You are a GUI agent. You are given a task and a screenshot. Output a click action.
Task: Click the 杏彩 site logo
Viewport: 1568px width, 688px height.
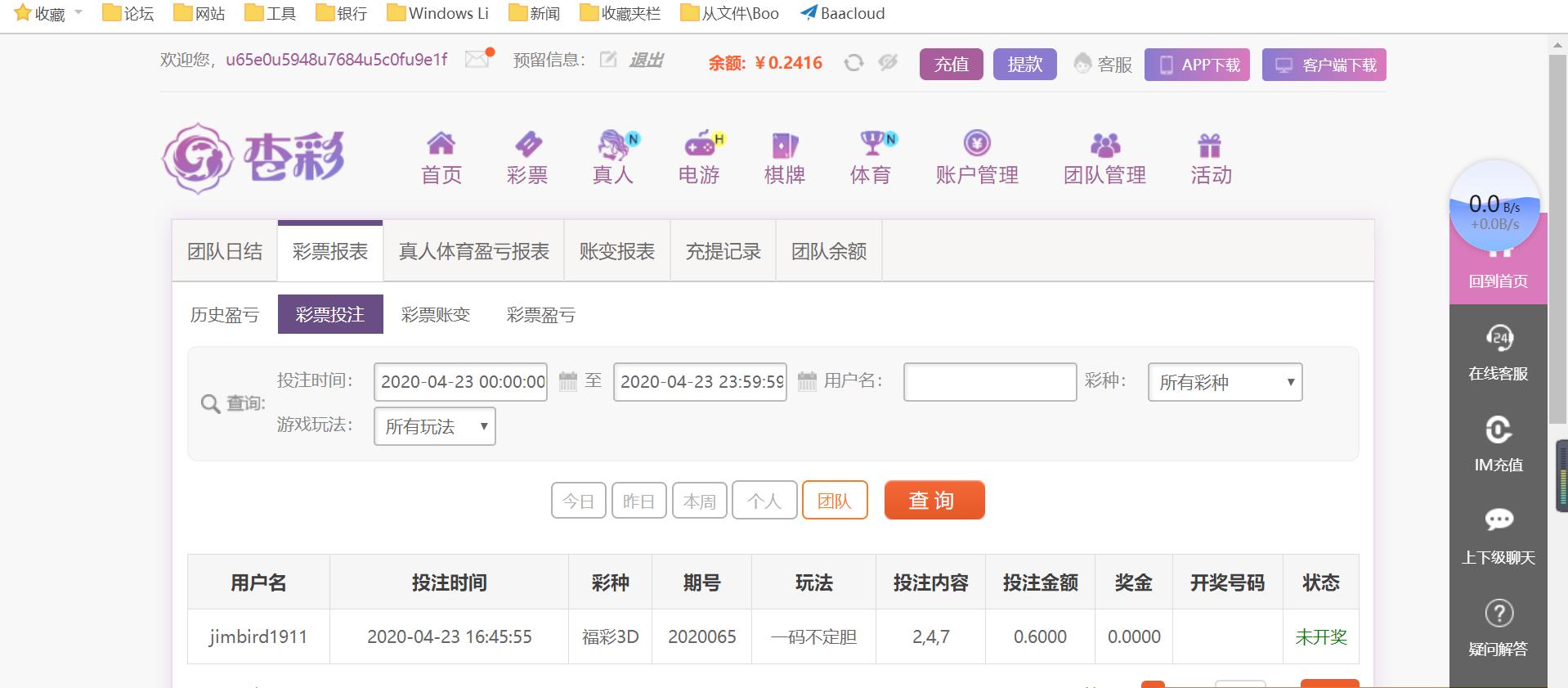click(253, 158)
